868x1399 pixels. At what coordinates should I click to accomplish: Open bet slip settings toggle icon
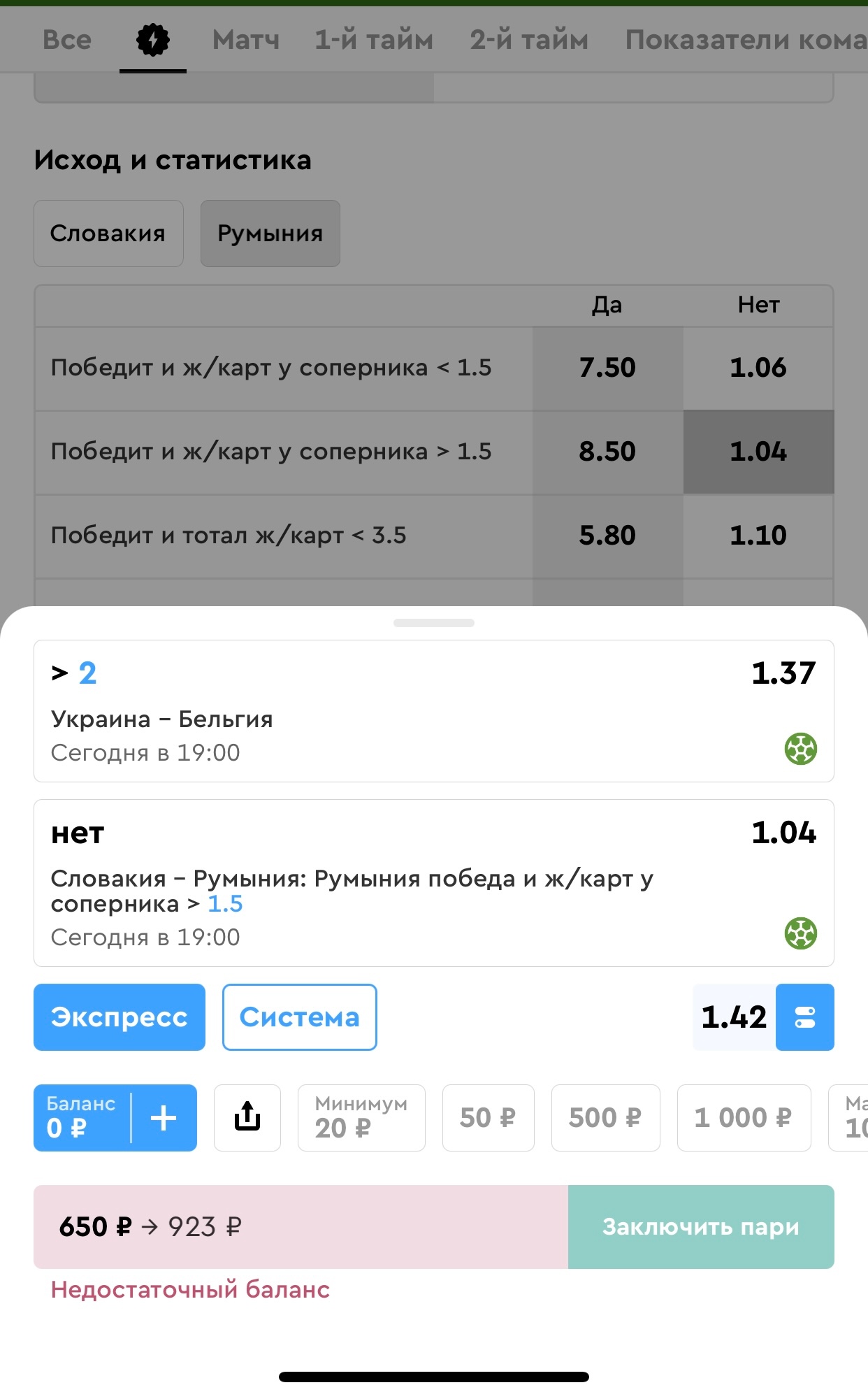coord(805,1017)
